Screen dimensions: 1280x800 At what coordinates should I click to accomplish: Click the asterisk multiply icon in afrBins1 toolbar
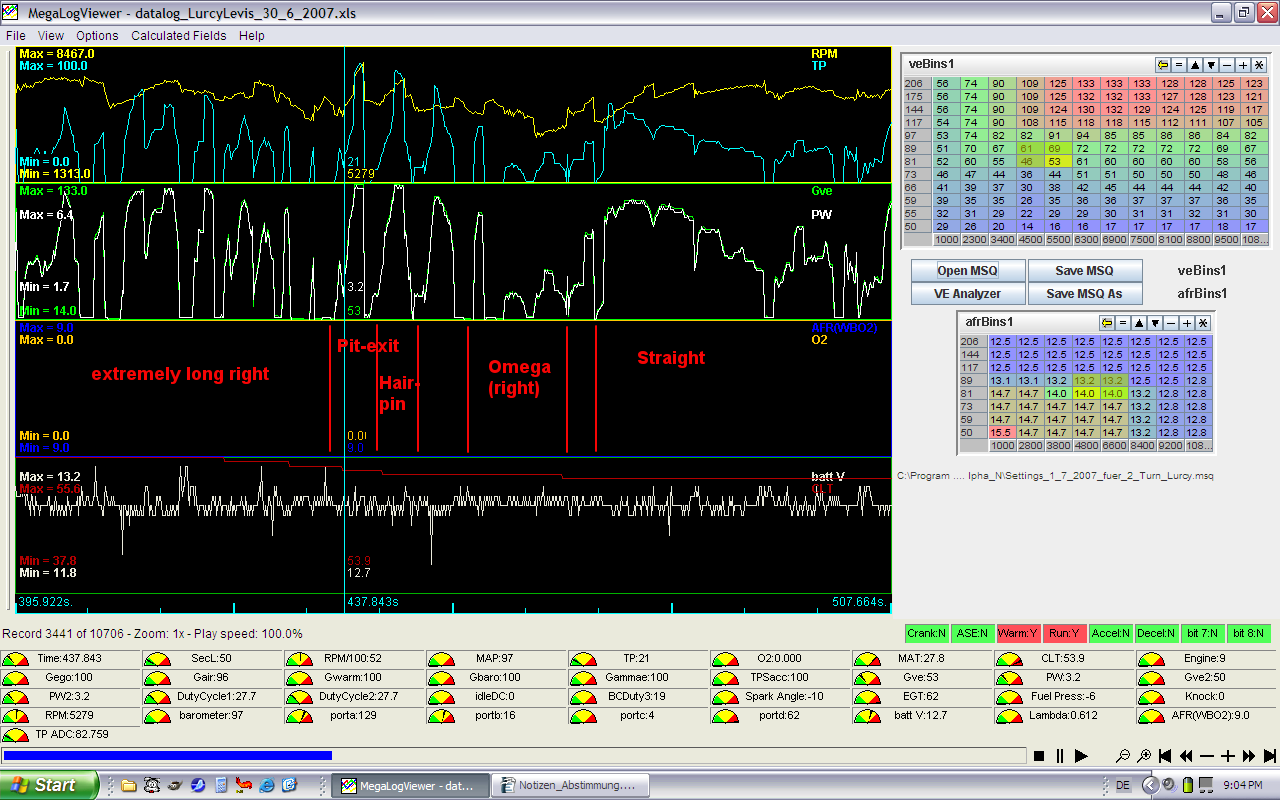coord(1203,323)
